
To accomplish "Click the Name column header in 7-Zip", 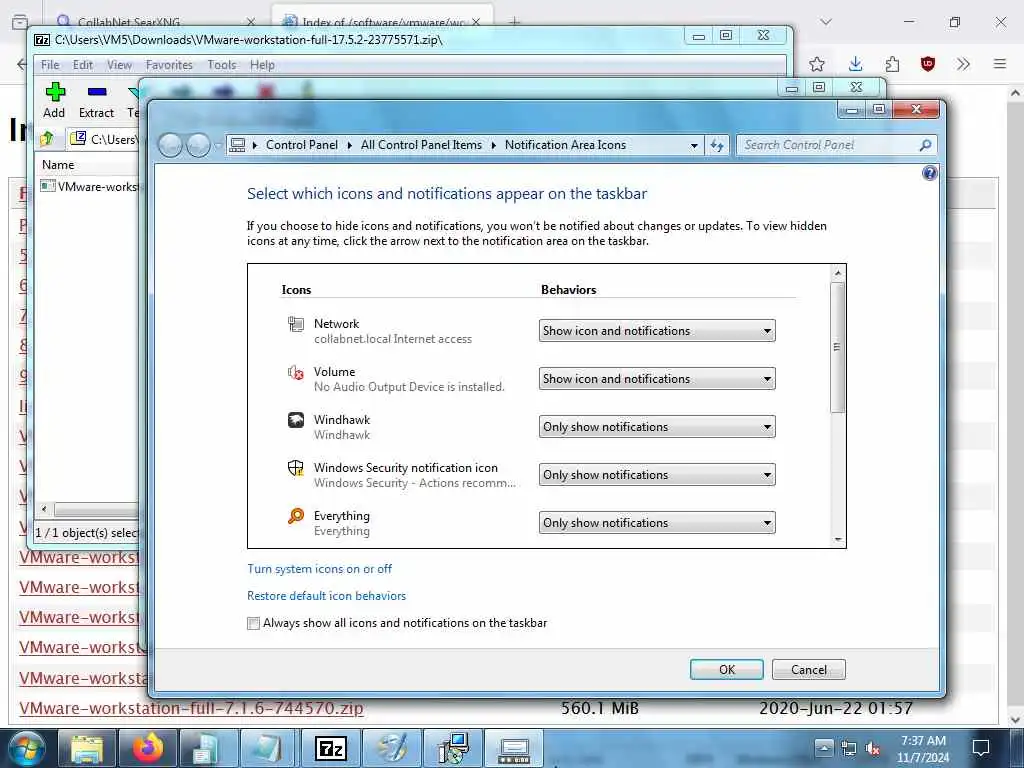I will tap(58, 165).
